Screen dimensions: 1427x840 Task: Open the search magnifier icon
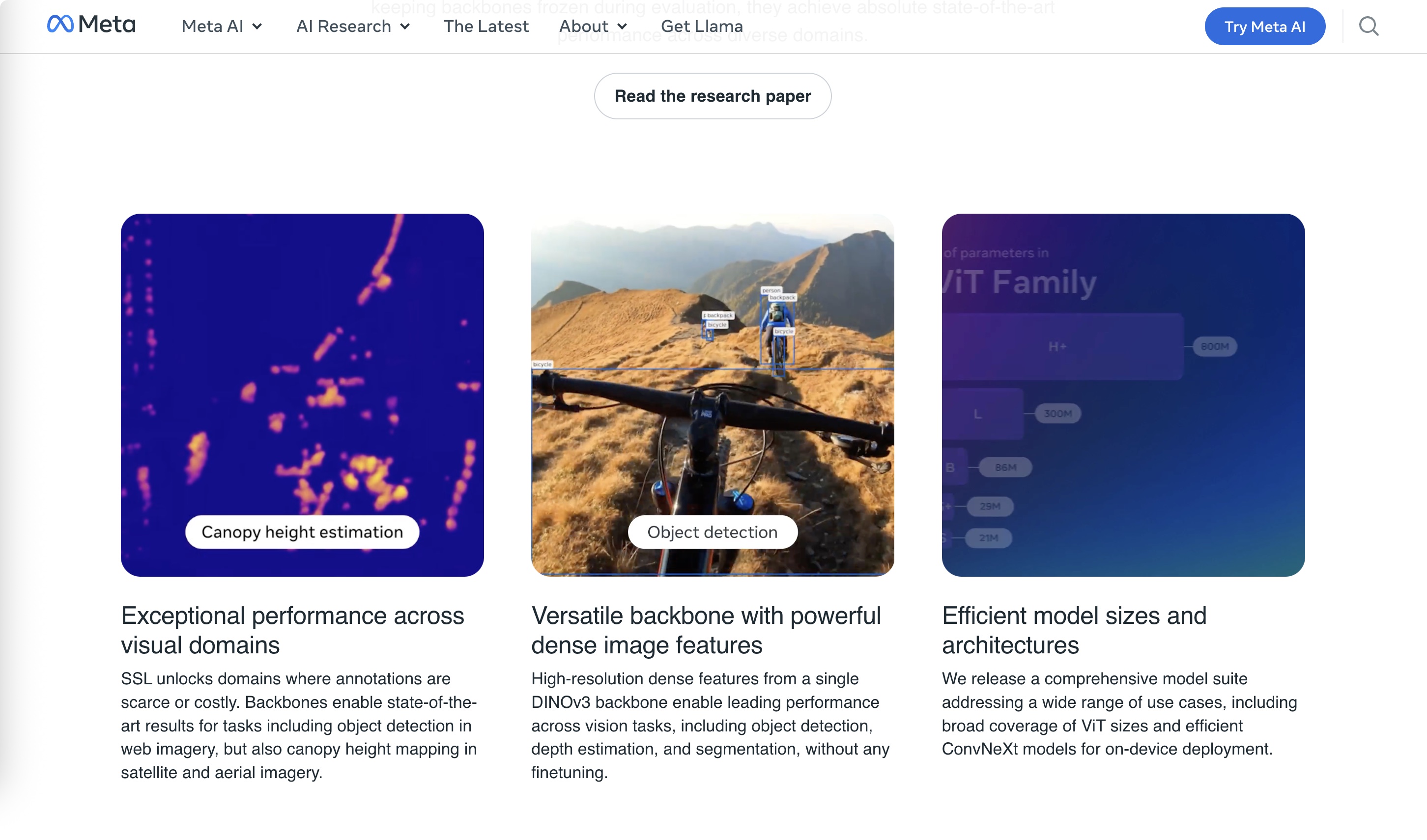pos(1368,26)
